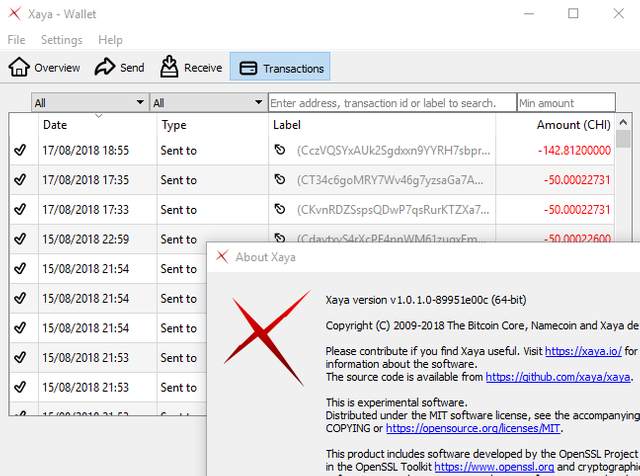Click checkmark icon beside first 15/08/2018 21:53 row
Screen dimensions: 640x476
tap(20, 357)
